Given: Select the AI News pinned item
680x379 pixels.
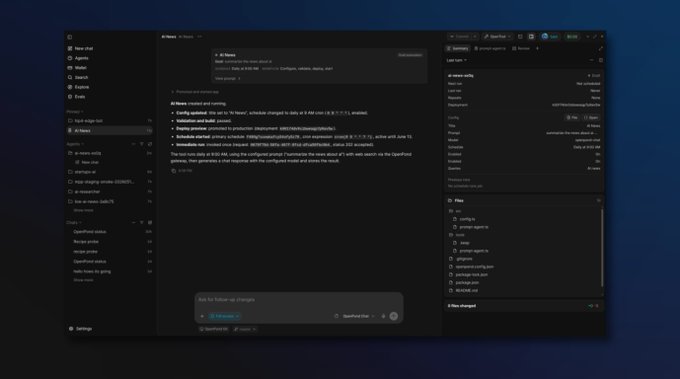Looking at the screenshot, I should coord(110,131).
